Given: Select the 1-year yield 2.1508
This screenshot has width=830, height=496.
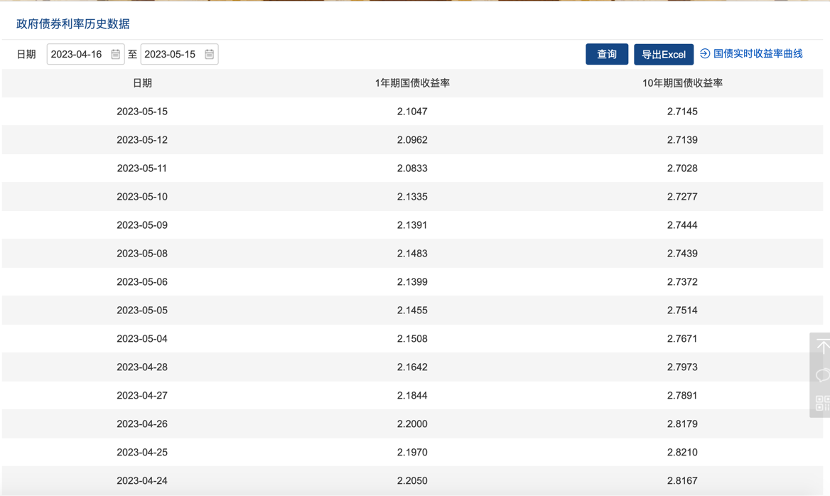Looking at the screenshot, I should (x=412, y=339).
